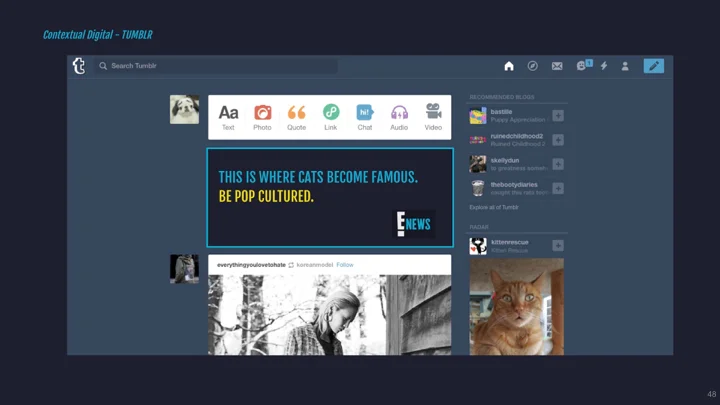This screenshot has height=405, width=720.
Task: Create a new Audio post
Action: click(x=399, y=118)
